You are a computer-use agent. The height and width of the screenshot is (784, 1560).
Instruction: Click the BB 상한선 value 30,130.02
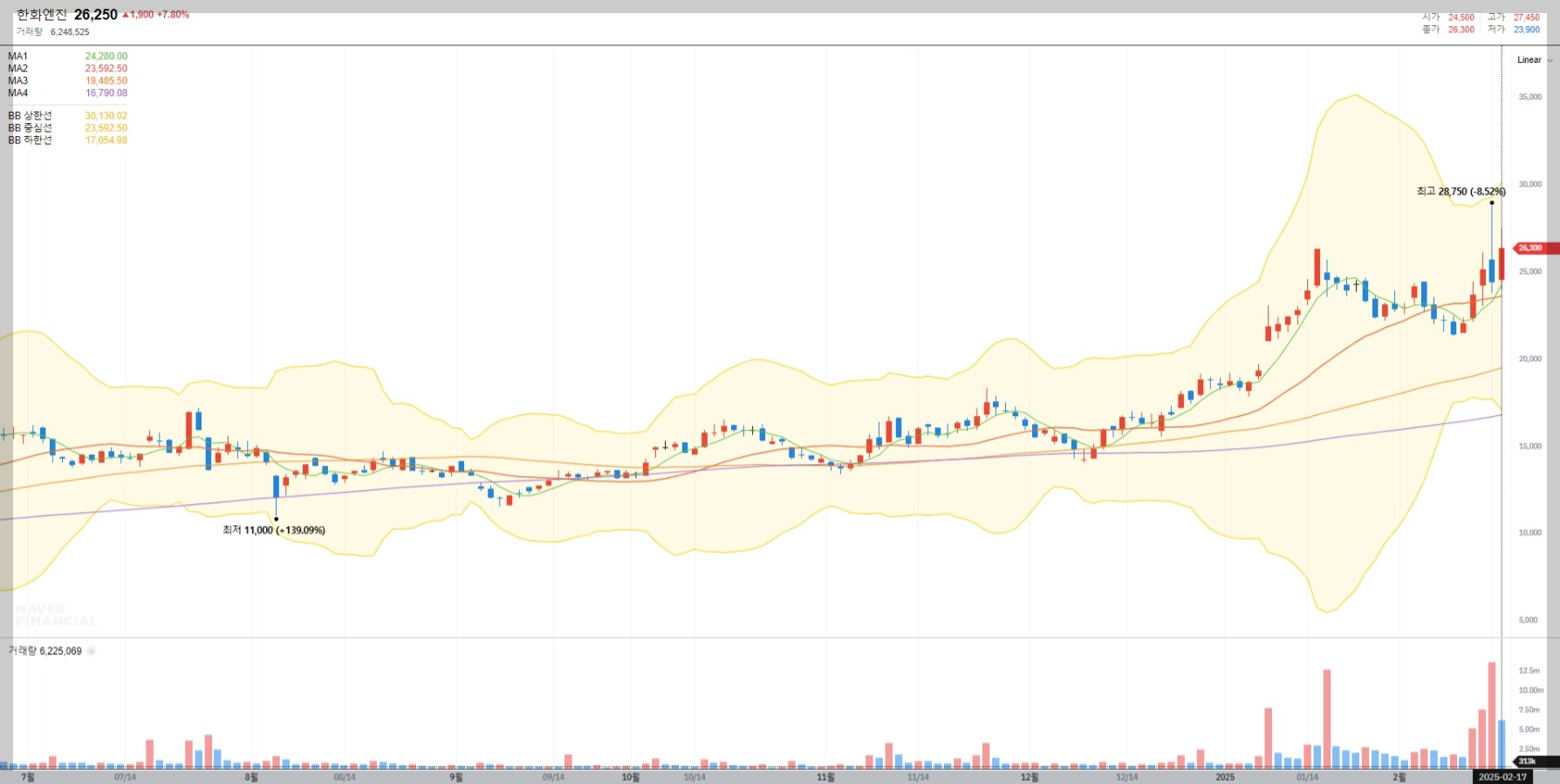click(x=106, y=116)
